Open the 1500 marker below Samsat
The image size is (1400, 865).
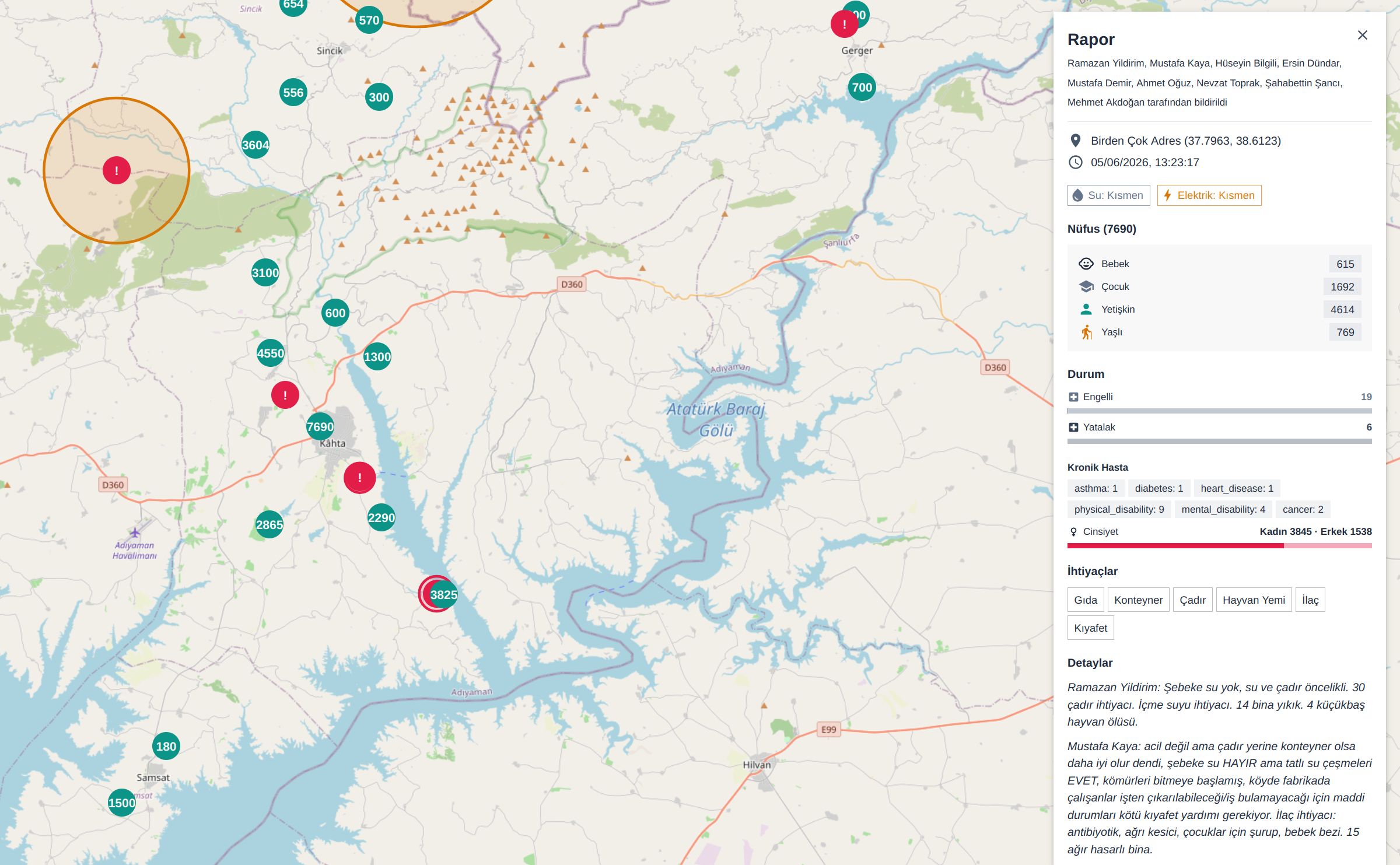121,803
